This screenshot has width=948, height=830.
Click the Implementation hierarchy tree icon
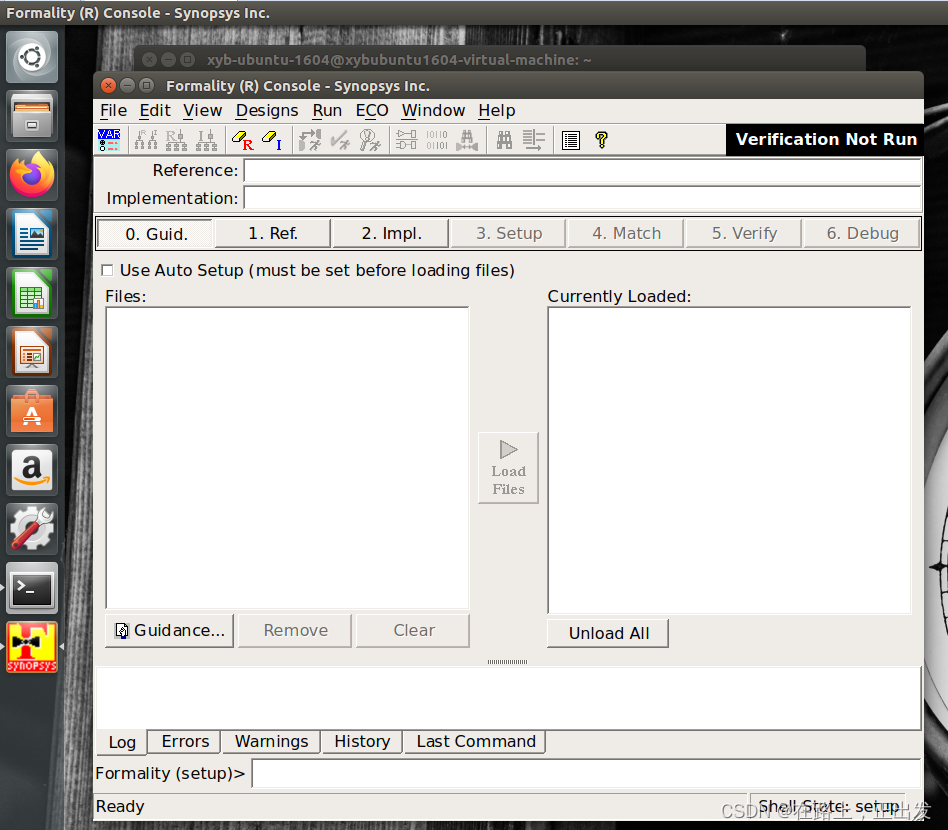[x=206, y=140]
